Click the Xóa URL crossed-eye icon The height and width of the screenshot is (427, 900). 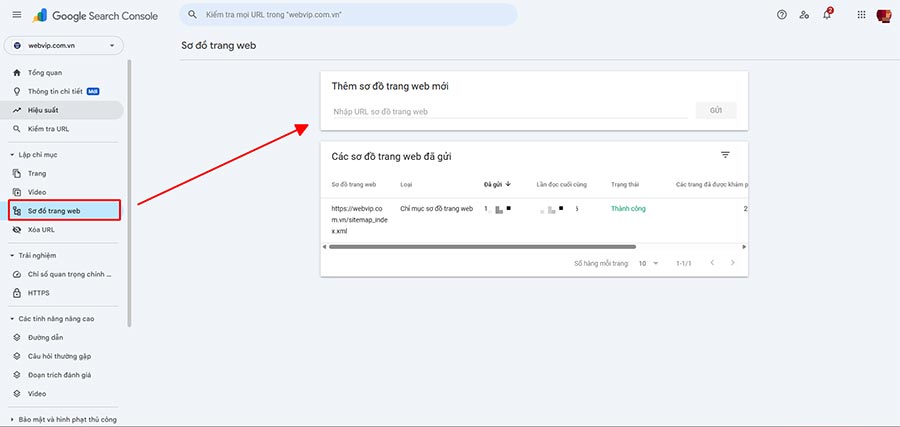17,230
